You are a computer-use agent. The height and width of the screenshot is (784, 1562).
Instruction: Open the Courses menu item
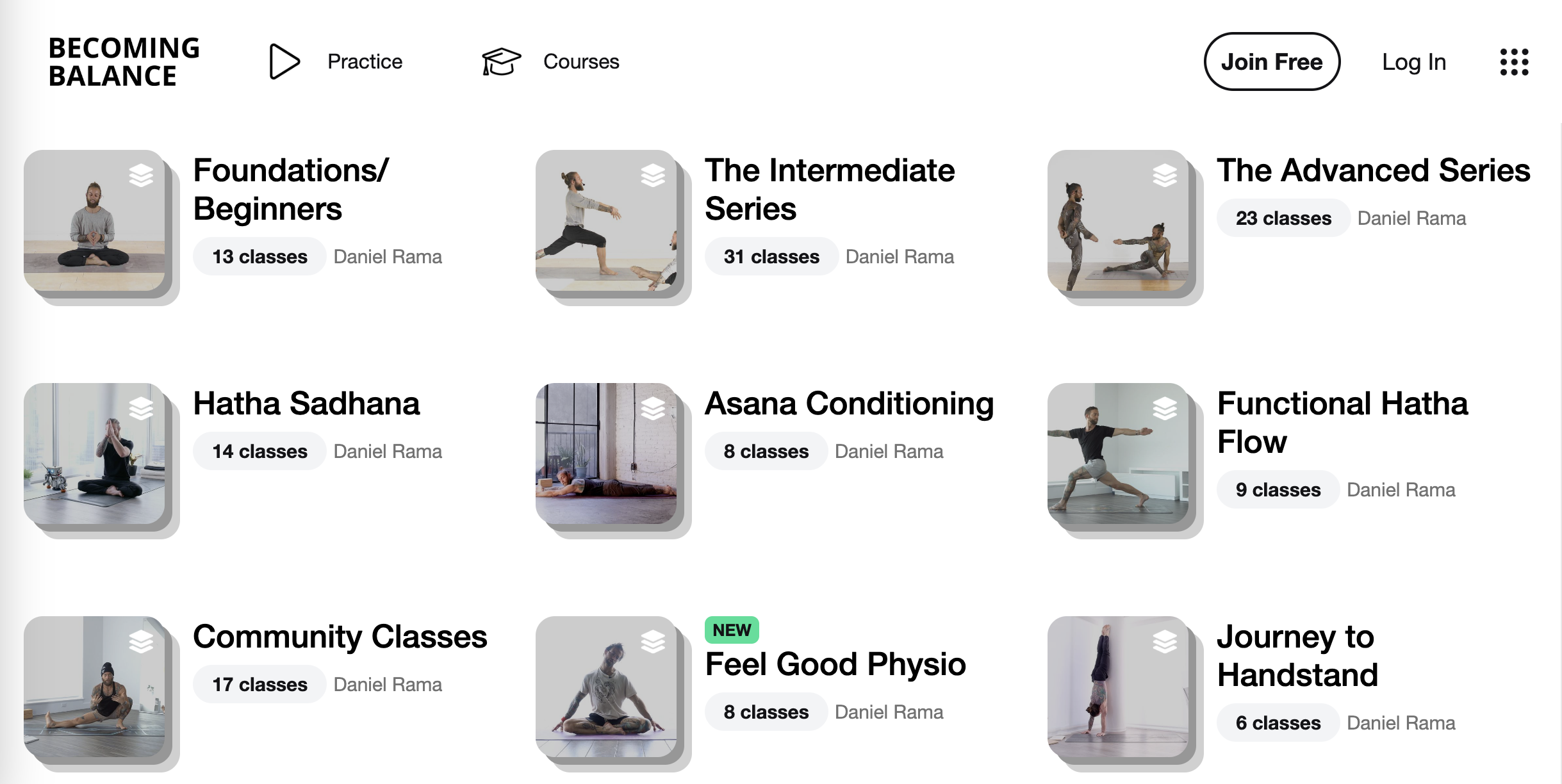581,61
